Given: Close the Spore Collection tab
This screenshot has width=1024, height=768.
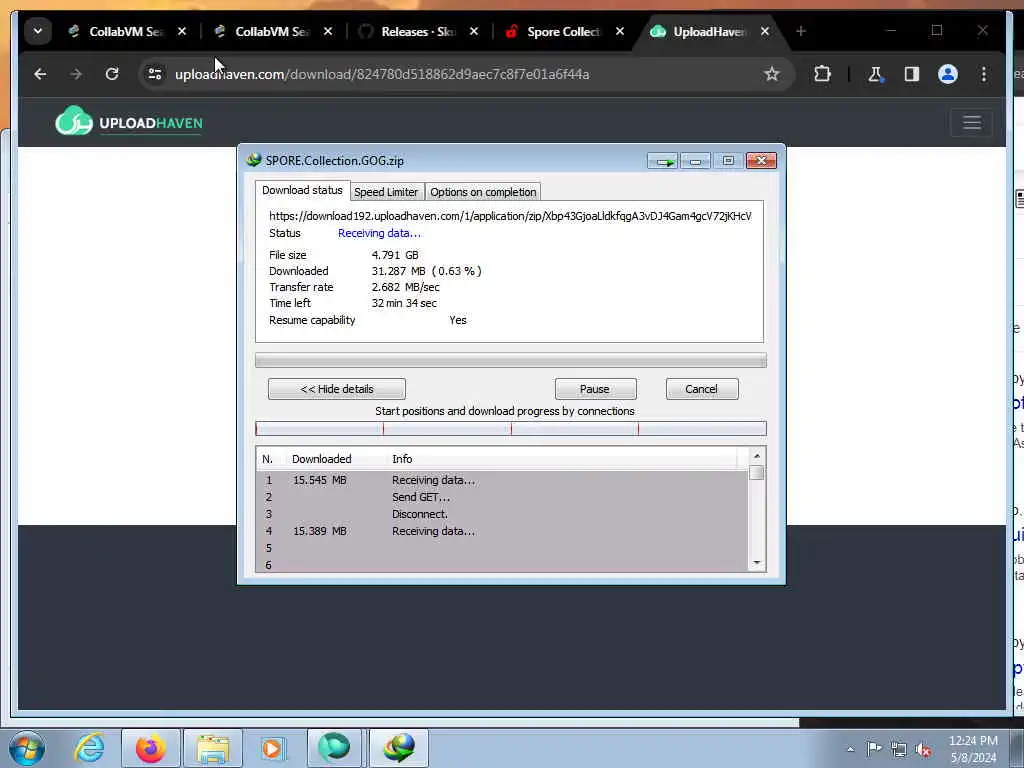Looking at the screenshot, I should [620, 31].
